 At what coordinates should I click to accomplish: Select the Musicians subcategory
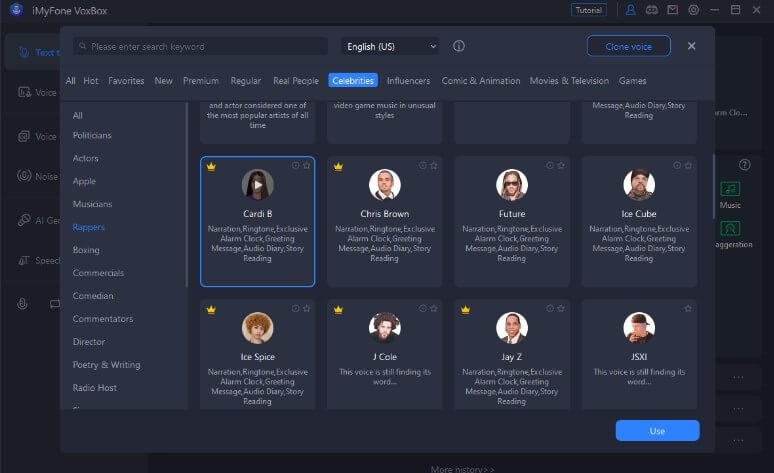(x=92, y=204)
